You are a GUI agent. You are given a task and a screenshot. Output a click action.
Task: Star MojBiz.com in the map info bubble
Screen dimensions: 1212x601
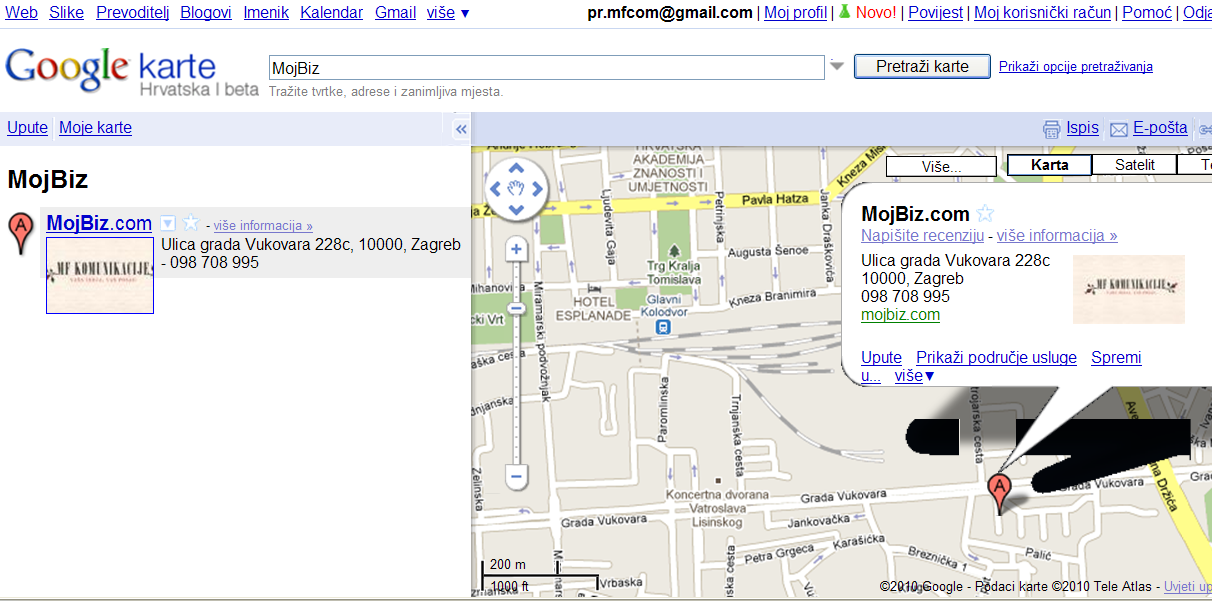985,213
